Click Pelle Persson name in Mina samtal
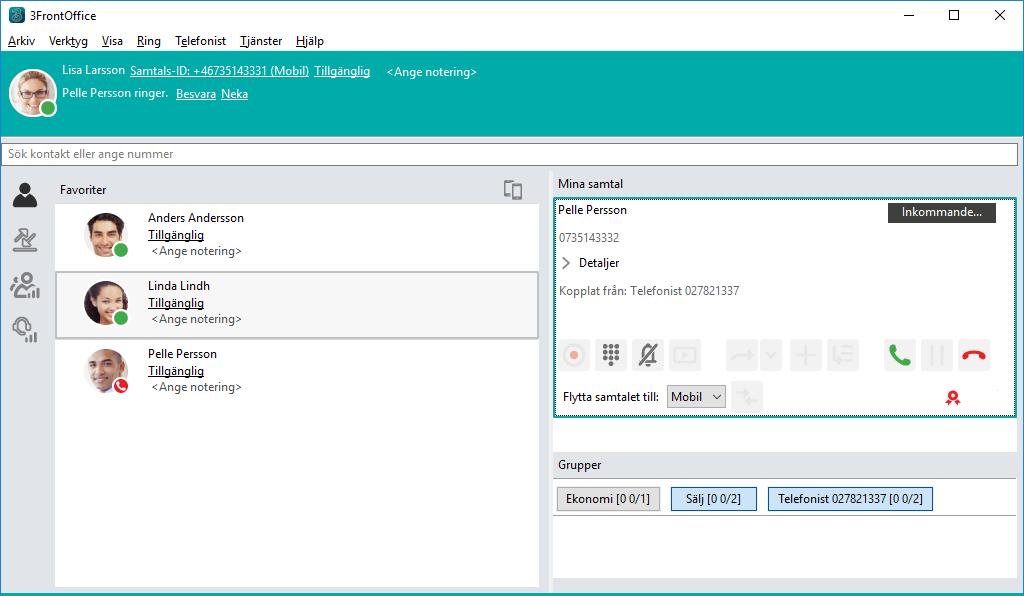 click(x=592, y=210)
